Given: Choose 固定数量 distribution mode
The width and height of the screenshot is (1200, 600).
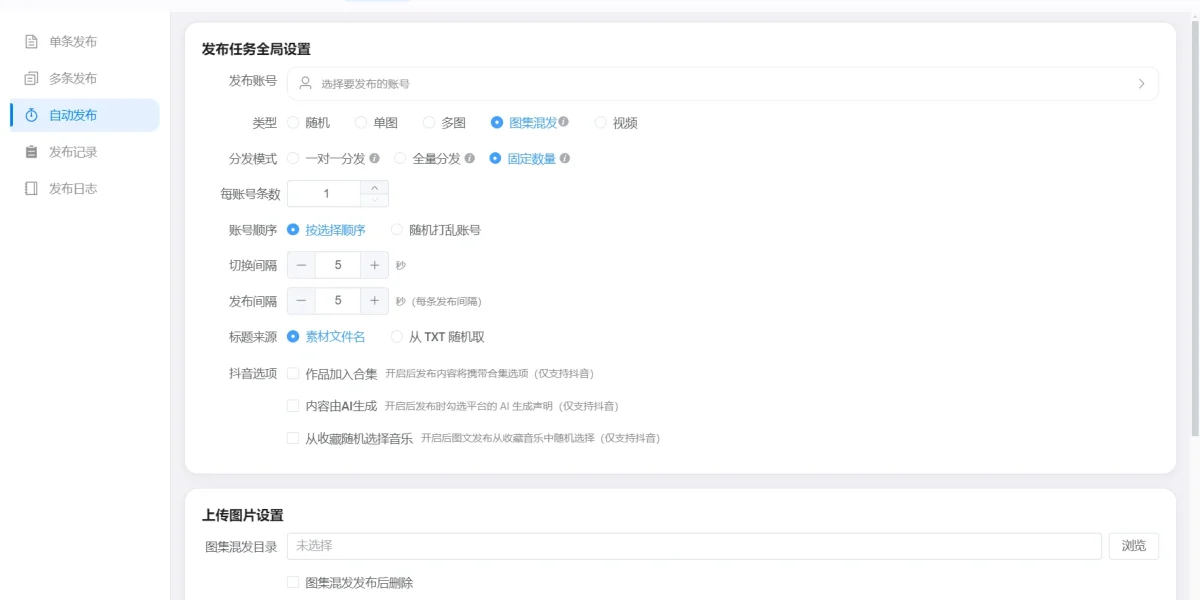Looking at the screenshot, I should pyautogui.click(x=495, y=158).
